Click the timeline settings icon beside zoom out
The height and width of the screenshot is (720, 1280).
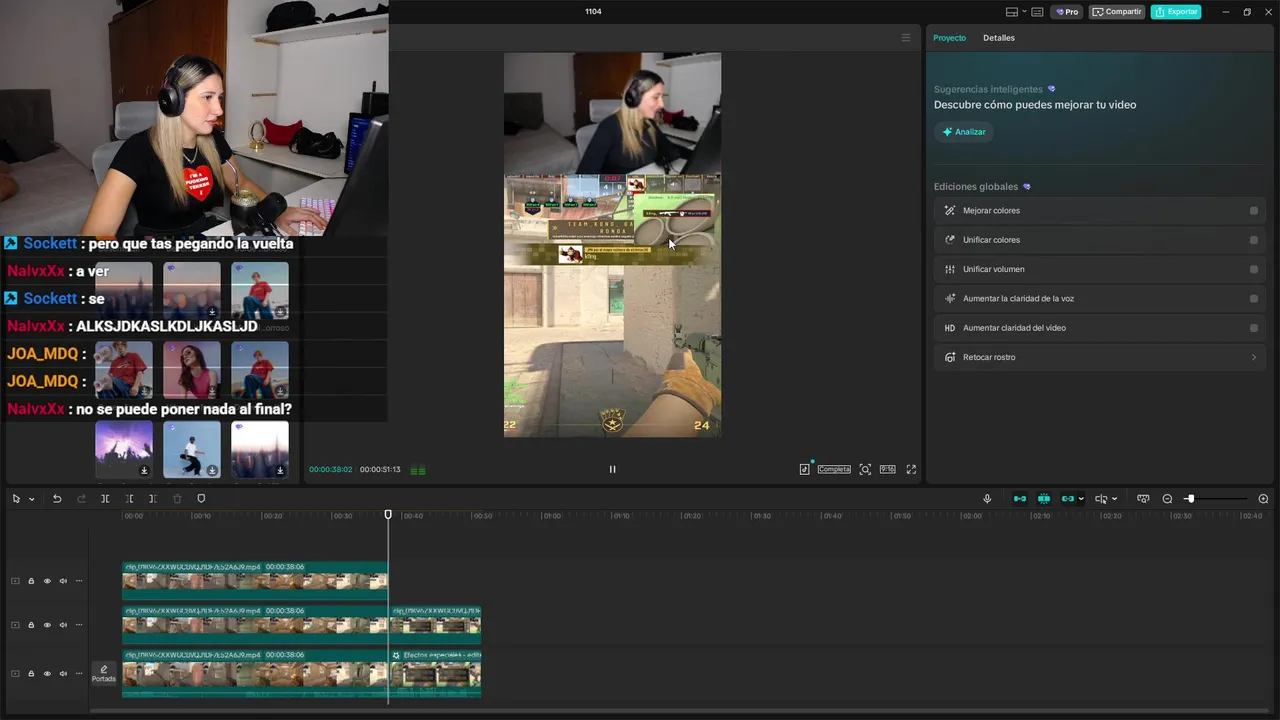[x=1143, y=498]
